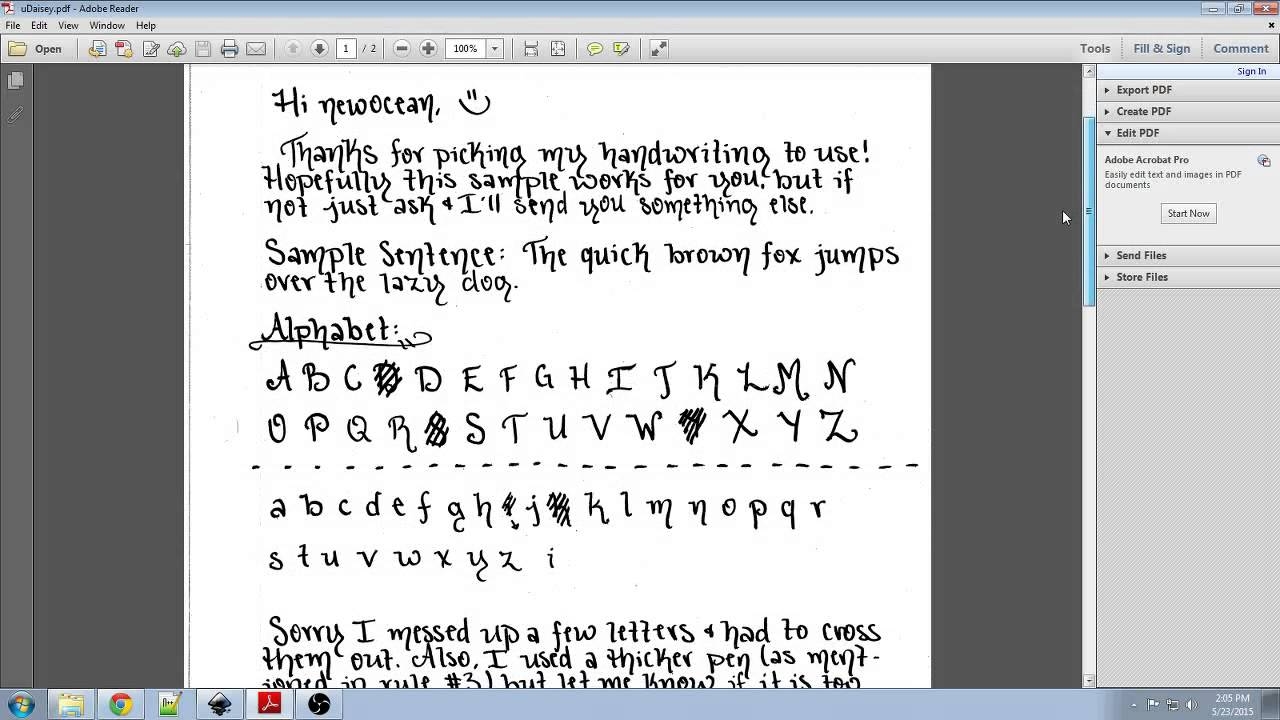Screen dimensions: 1280x720
Task: Click the Save file icon
Action: coord(205,47)
